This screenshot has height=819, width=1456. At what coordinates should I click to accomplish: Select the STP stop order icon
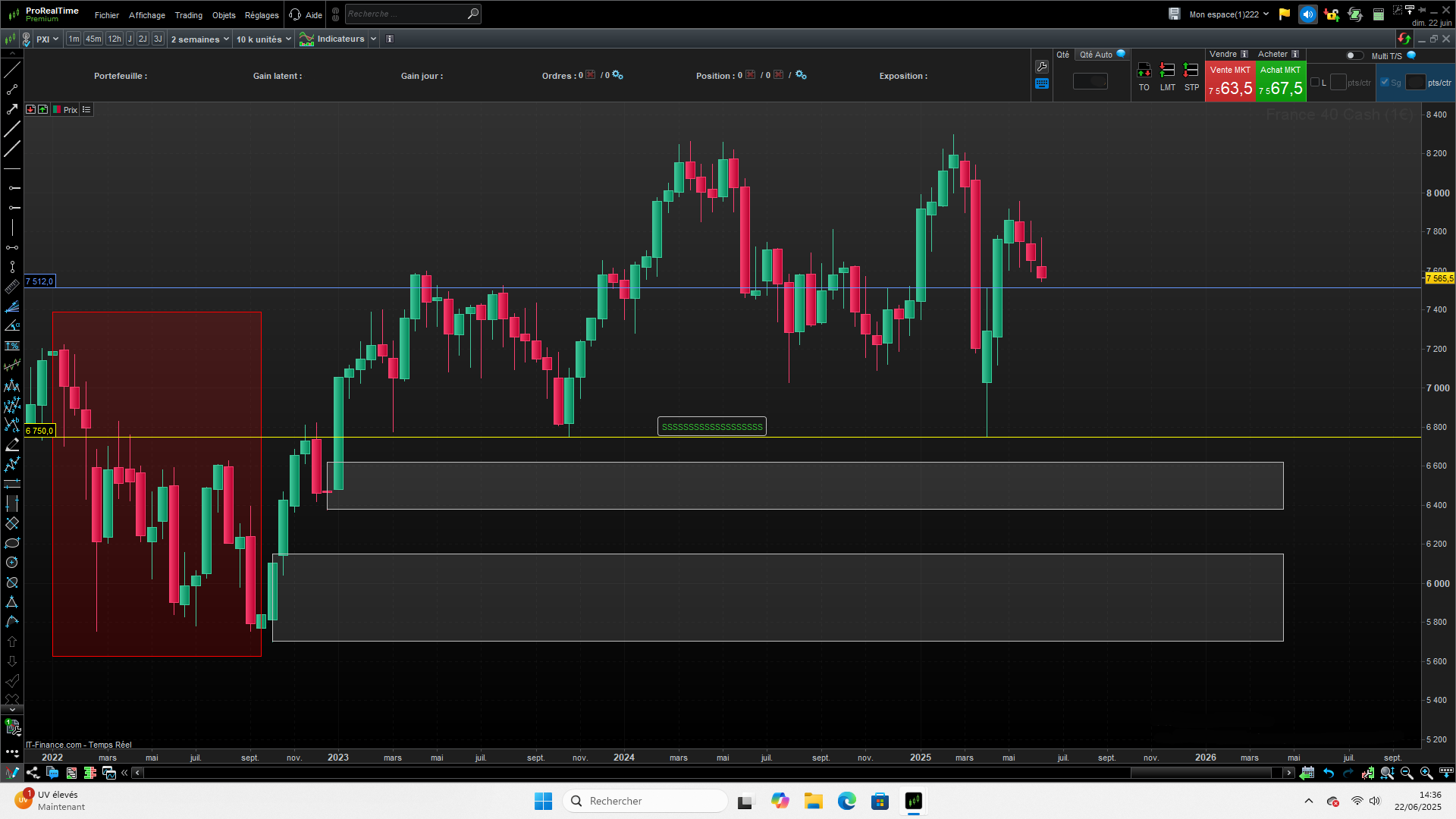pos(1191,71)
